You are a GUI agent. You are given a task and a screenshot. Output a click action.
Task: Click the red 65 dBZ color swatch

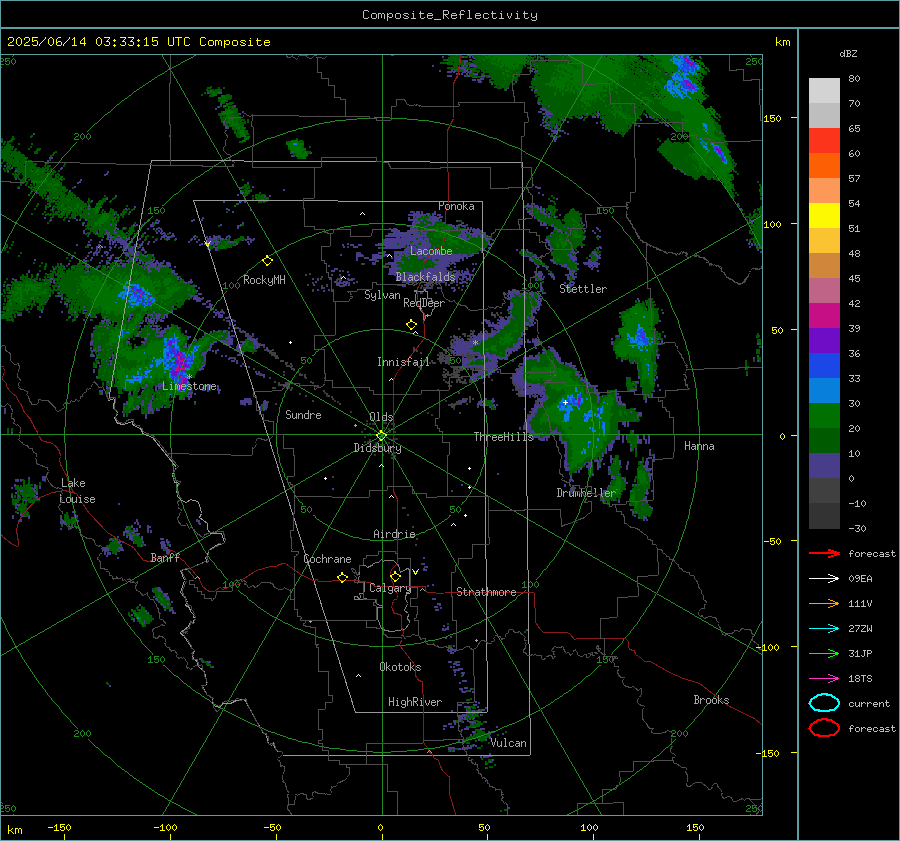pyautogui.click(x=824, y=141)
